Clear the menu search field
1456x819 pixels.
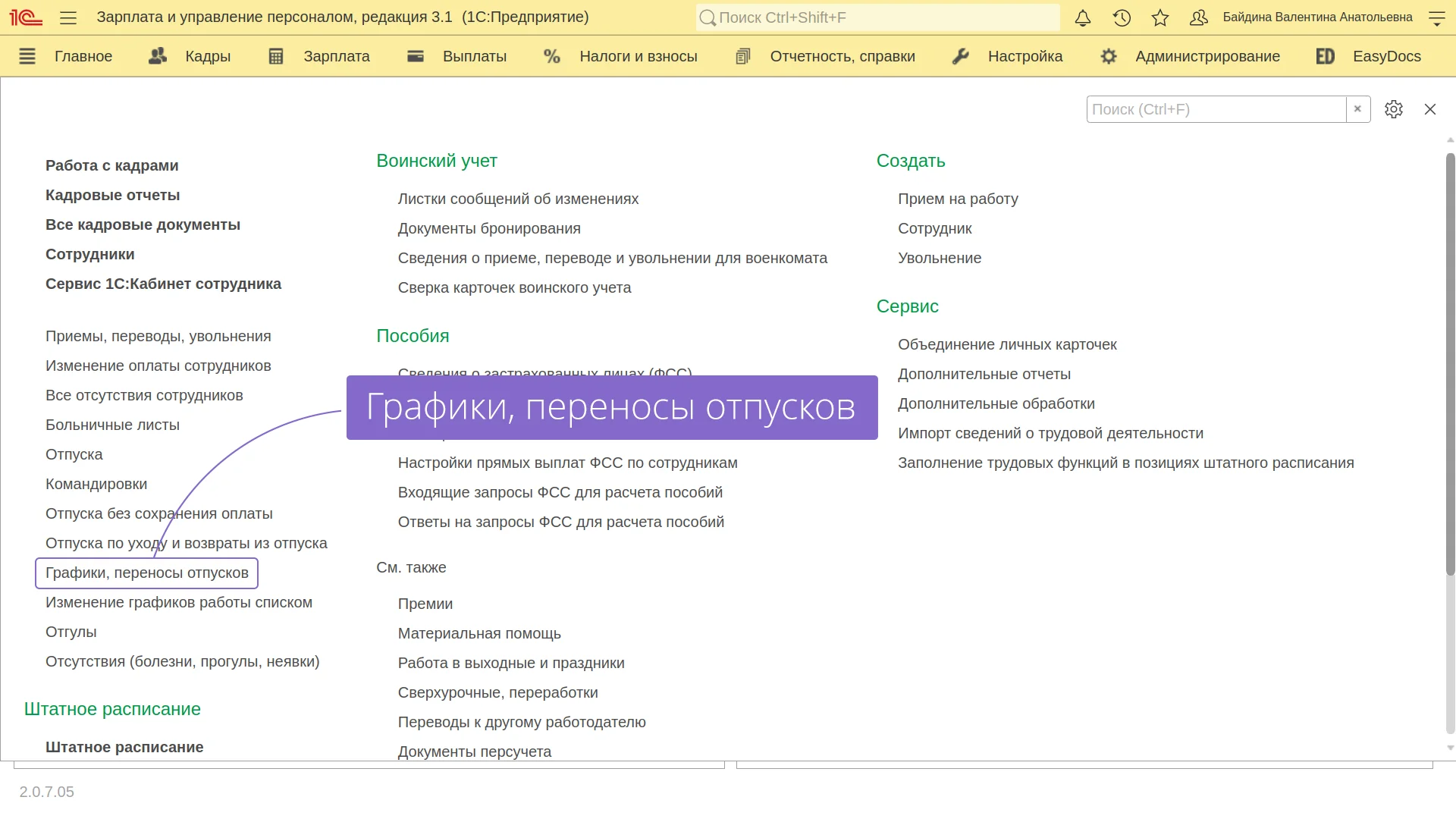pyautogui.click(x=1357, y=109)
